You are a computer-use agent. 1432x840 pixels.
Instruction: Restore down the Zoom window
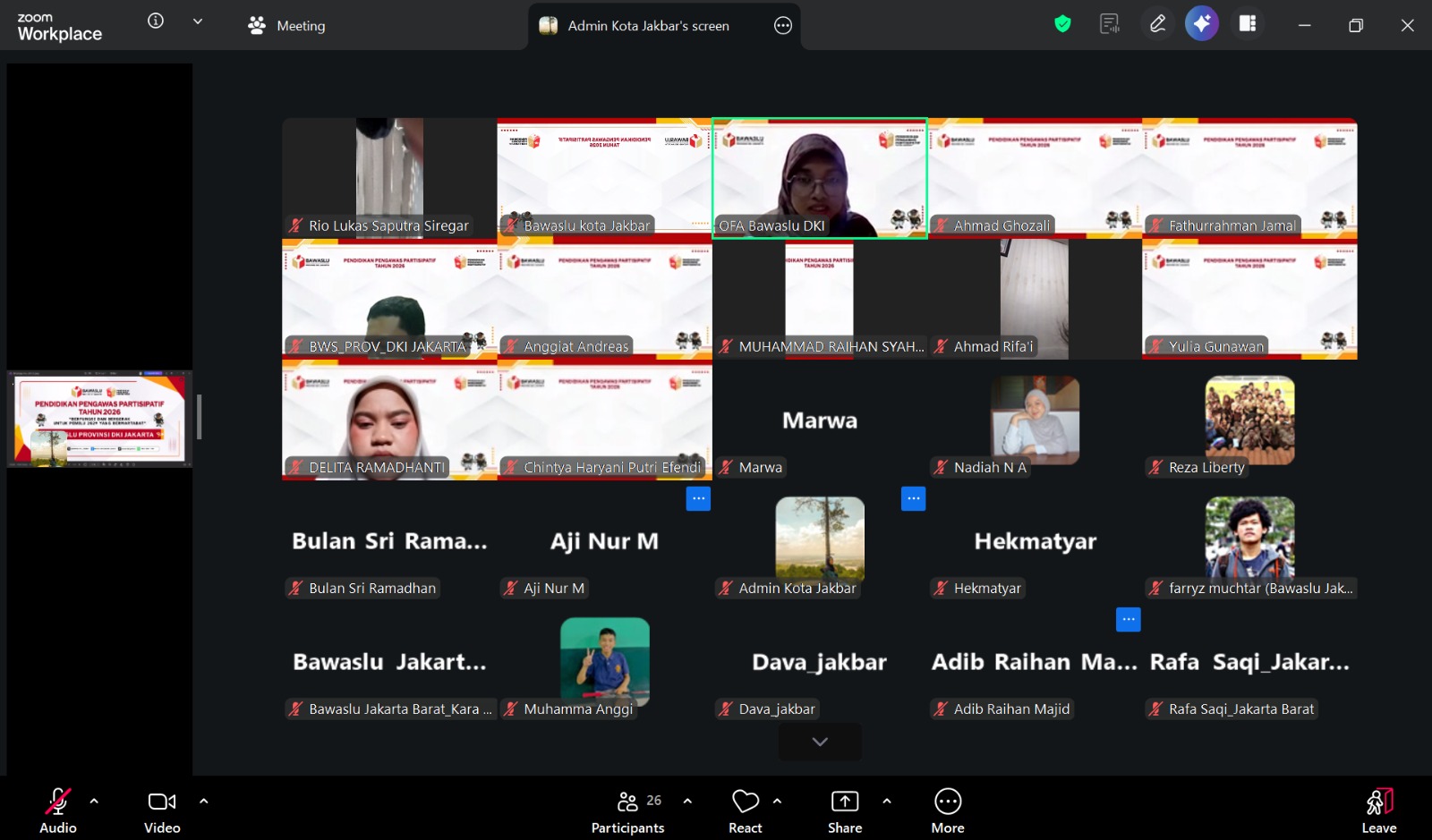click(x=1356, y=25)
